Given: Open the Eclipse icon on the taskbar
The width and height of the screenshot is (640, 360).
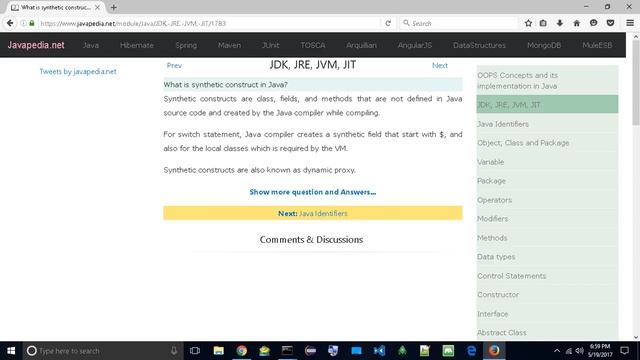Looking at the screenshot, I should click(x=310, y=351).
